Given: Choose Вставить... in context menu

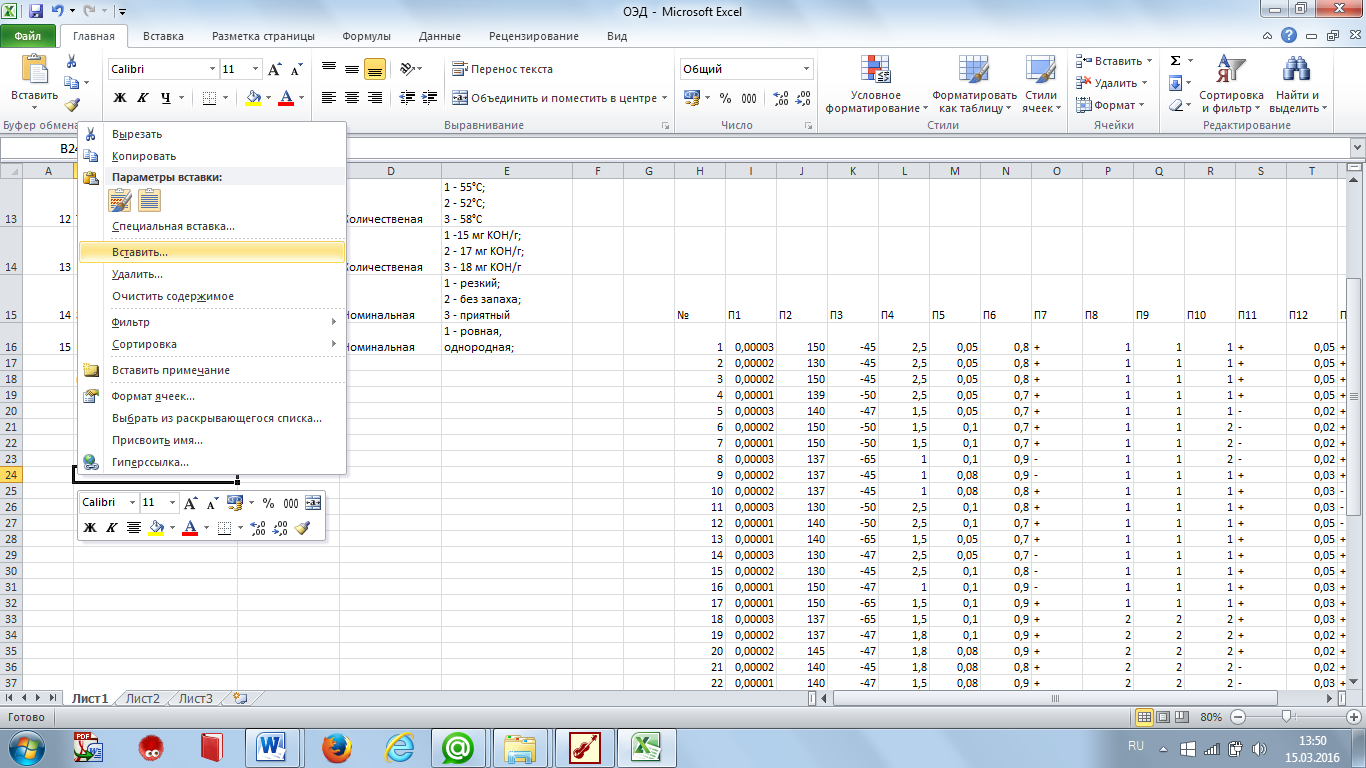Looking at the screenshot, I should [x=211, y=252].
